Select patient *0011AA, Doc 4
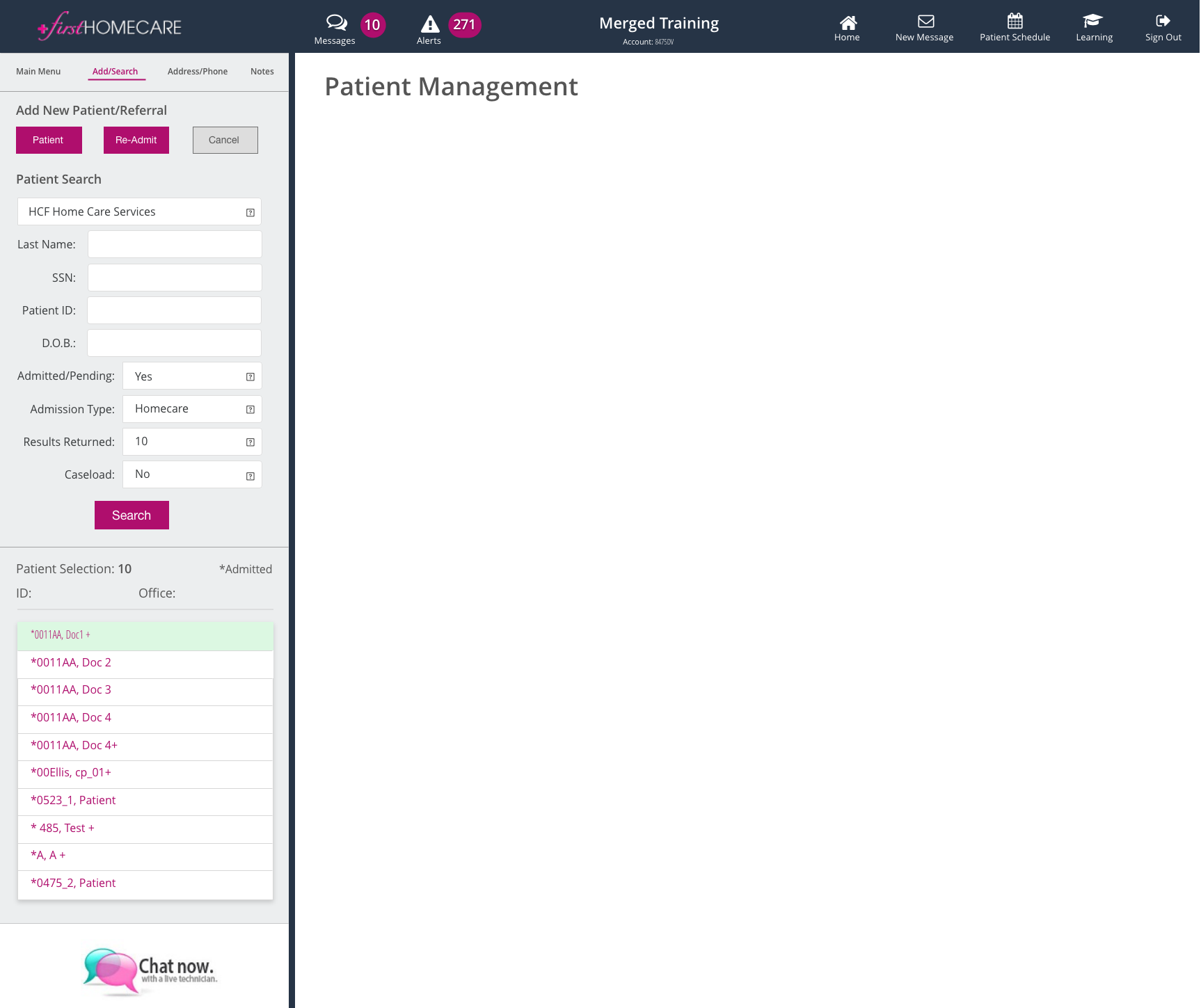 pos(145,719)
